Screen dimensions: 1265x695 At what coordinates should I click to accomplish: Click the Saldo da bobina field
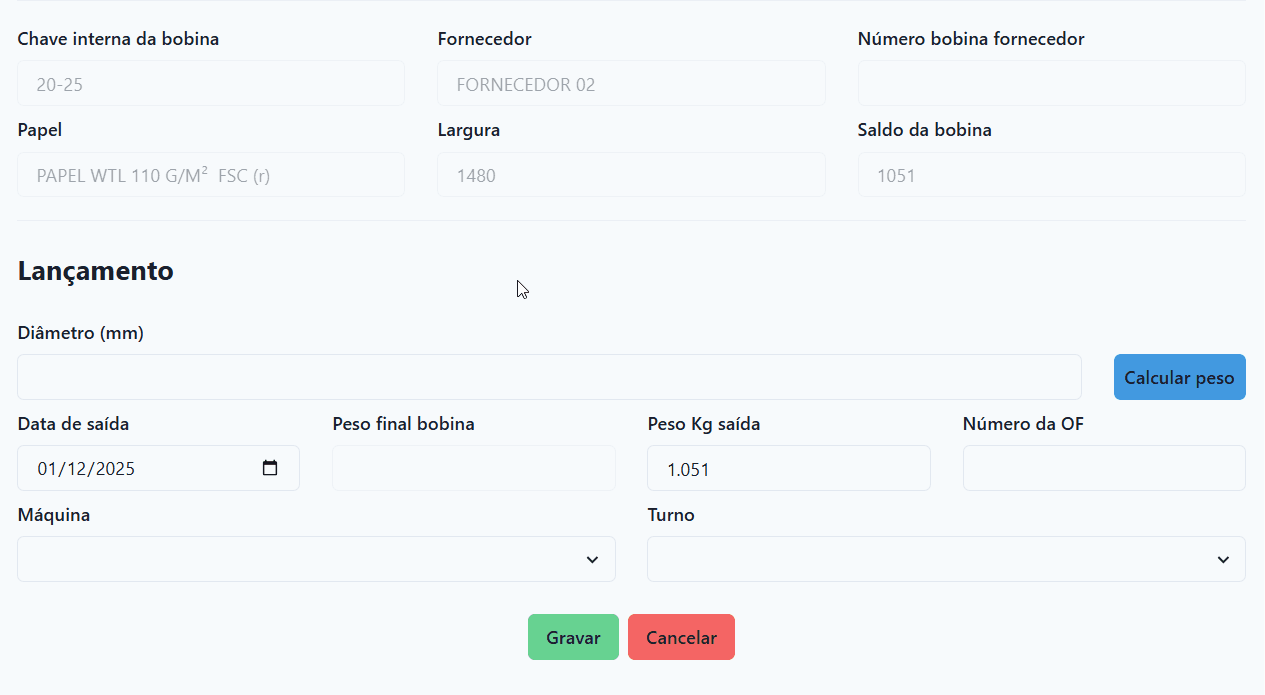point(1051,175)
